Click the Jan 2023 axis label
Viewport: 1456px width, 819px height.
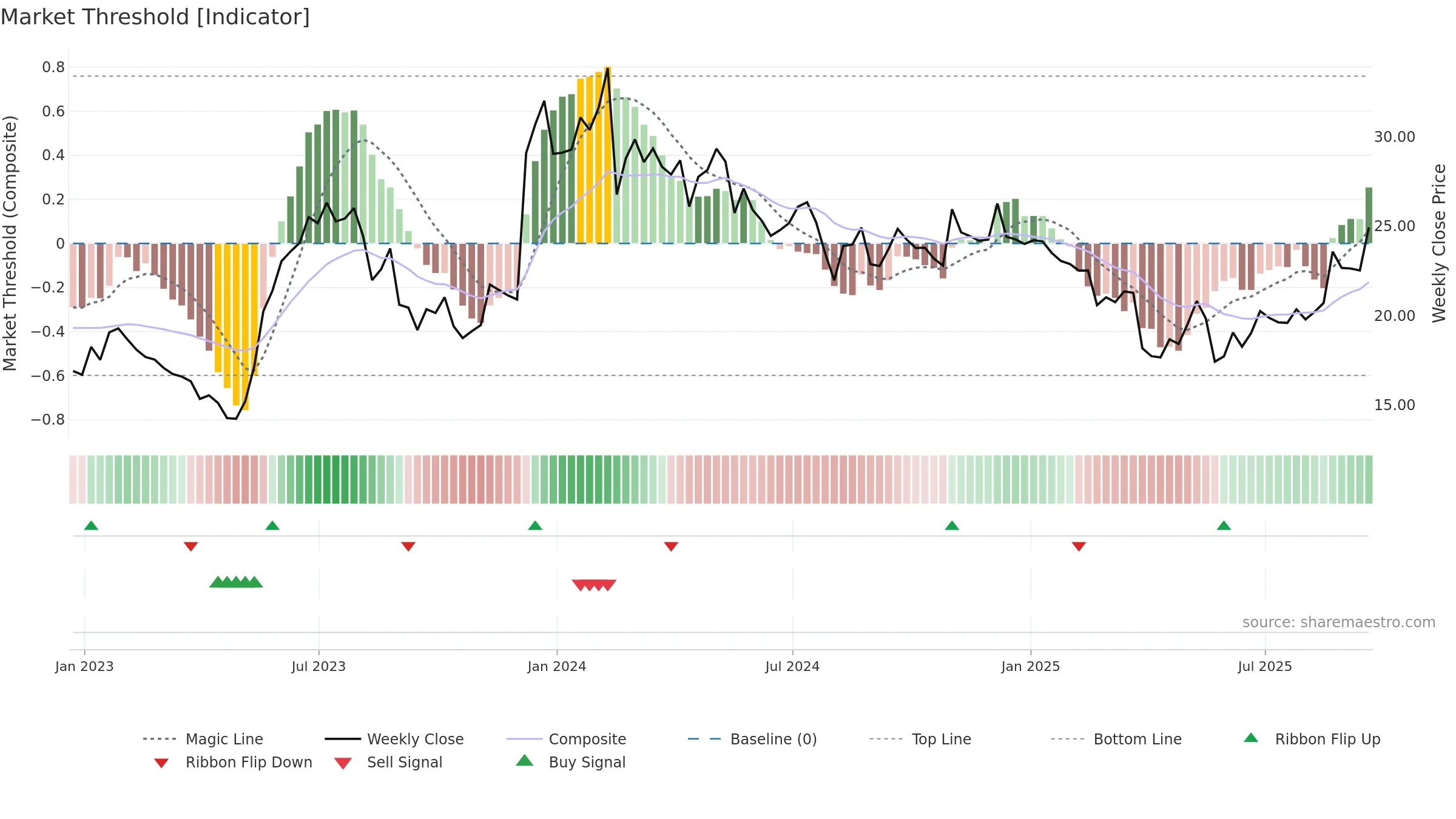[x=84, y=666]
